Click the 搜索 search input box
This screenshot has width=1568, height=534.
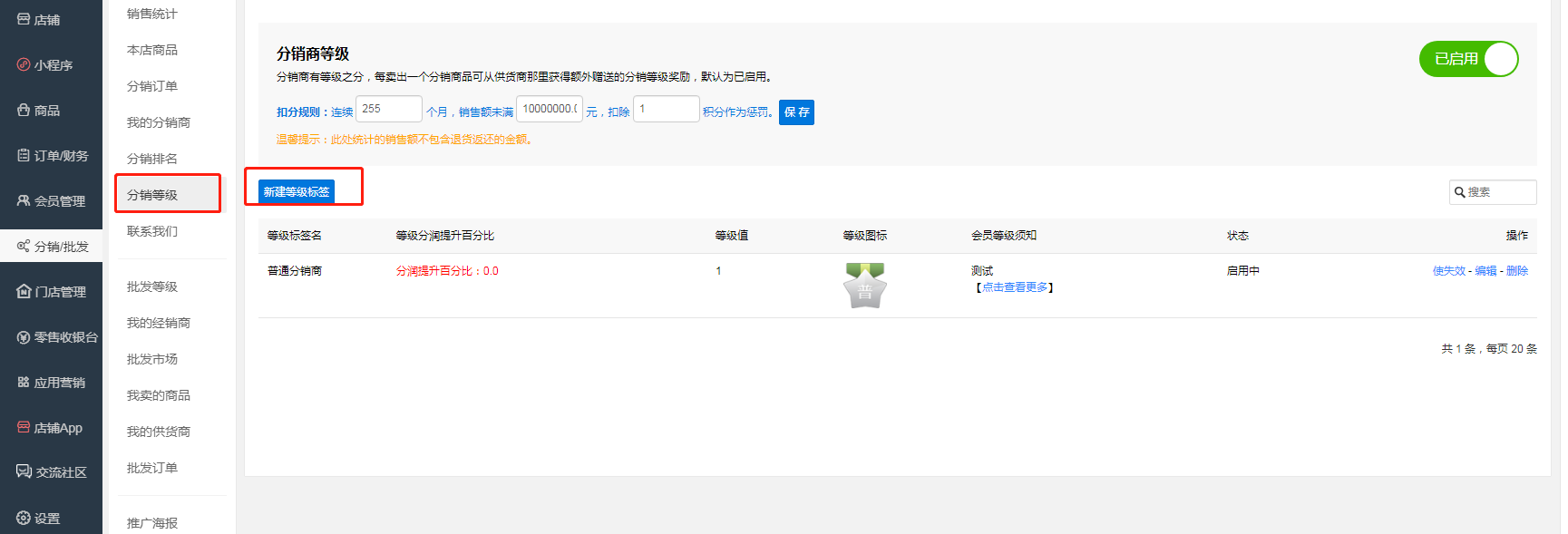tap(1493, 192)
